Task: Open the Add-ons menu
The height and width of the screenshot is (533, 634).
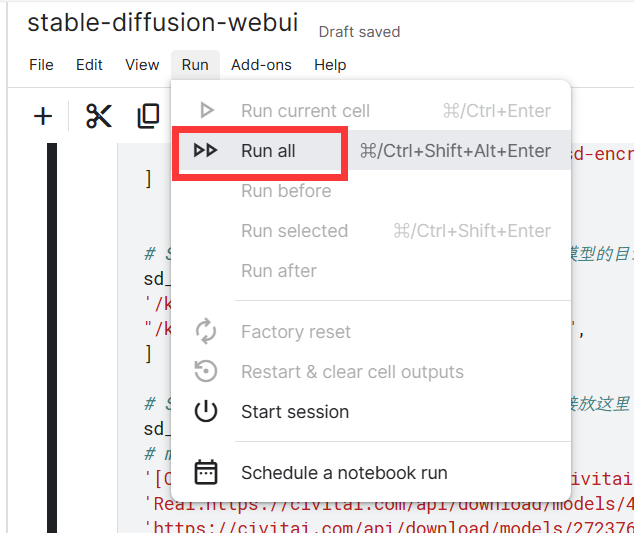Action: 261,65
